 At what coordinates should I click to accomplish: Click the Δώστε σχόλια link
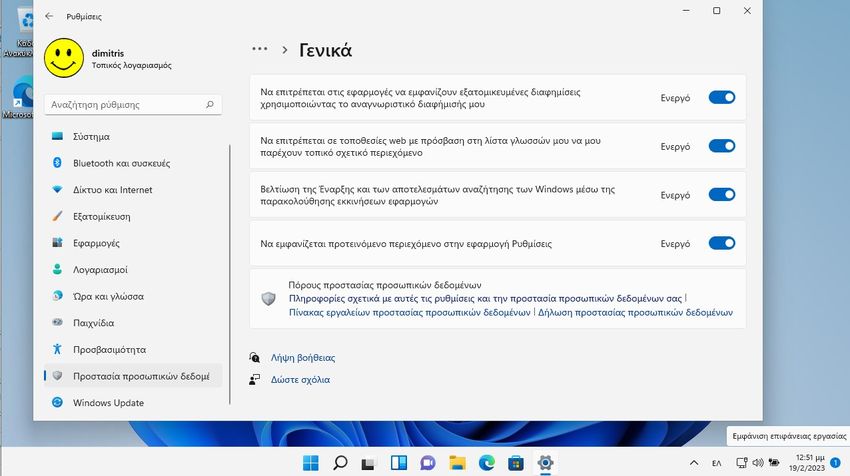pos(300,379)
